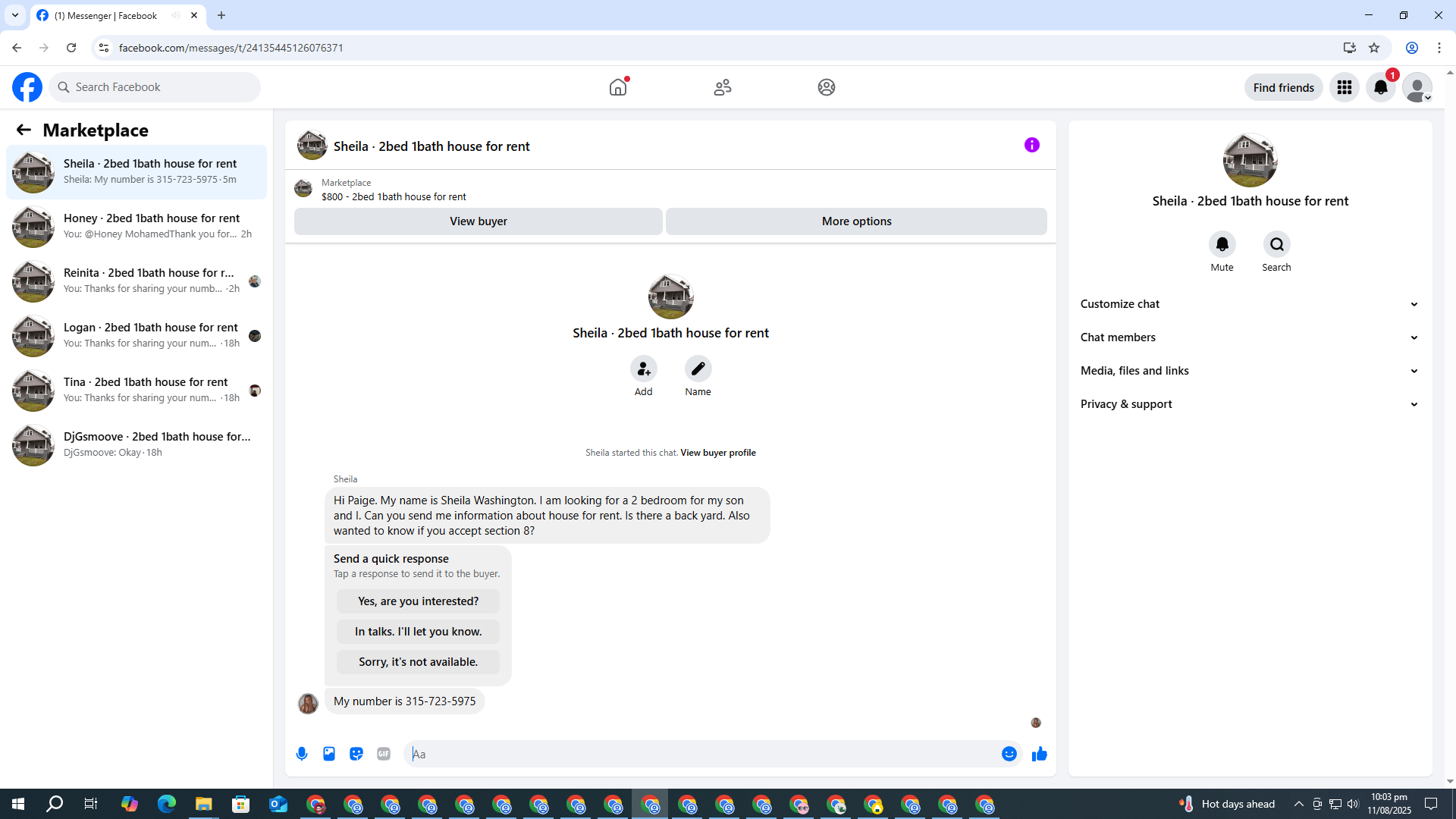
Task: Attach a file using the photo icon
Action: pyautogui.click(x=329, y=754)
